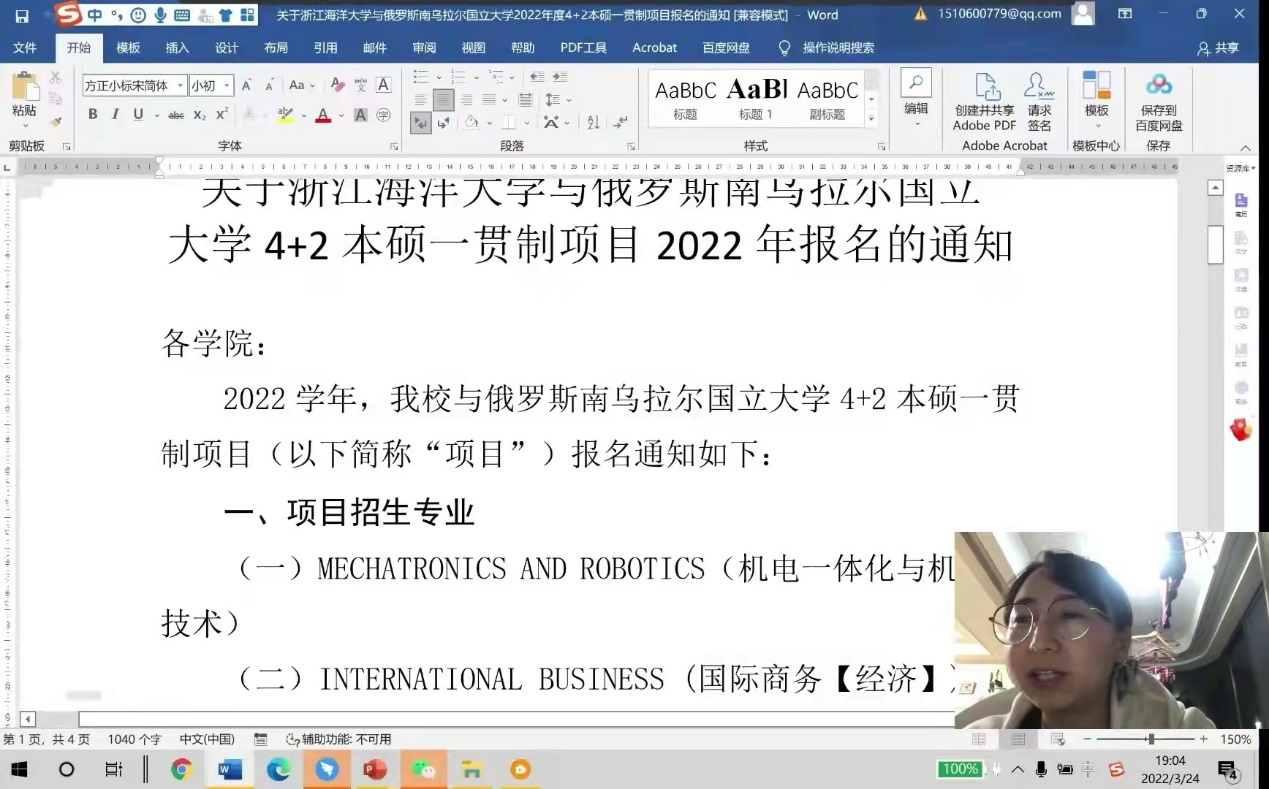This screenshot has width=1269, height=789.
Task: Toggle Bold formatting
Action: 93,115
